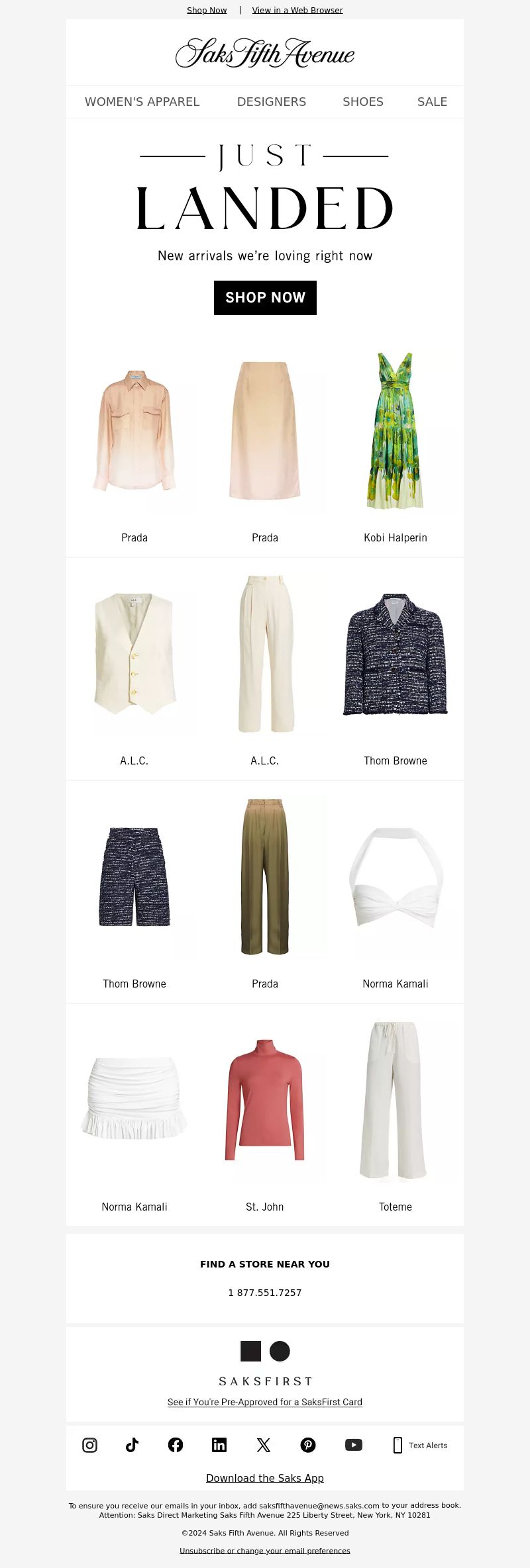
Task: Select the Shoes navigation item
Action: [x=363, y=102]
